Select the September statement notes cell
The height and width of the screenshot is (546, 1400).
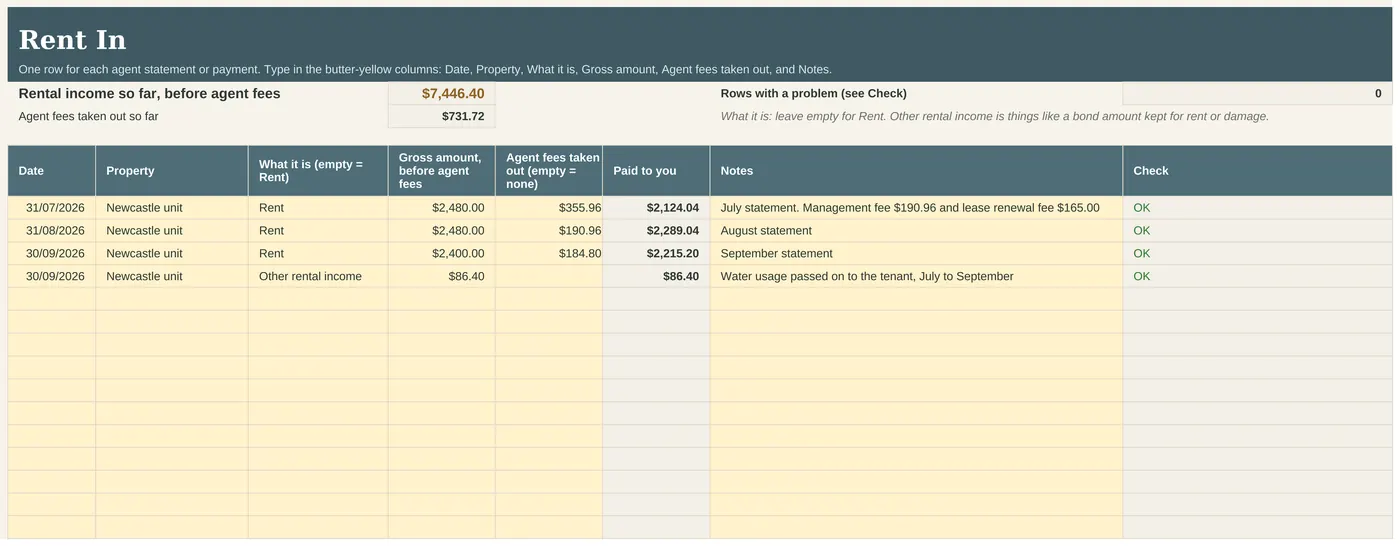click(x=916, y=254)
